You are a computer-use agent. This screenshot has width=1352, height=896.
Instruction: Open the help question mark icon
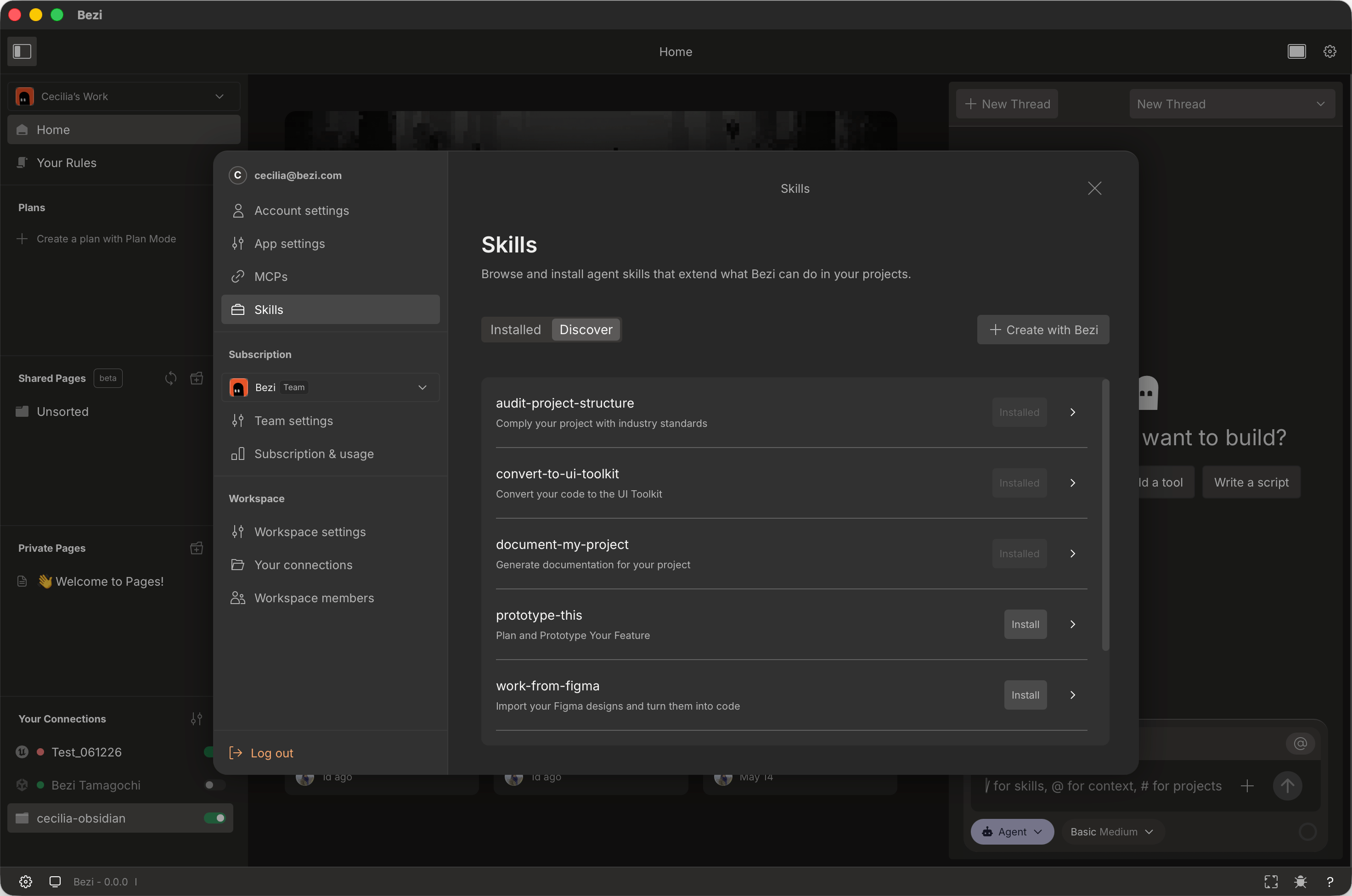[x=1329, y=881]
